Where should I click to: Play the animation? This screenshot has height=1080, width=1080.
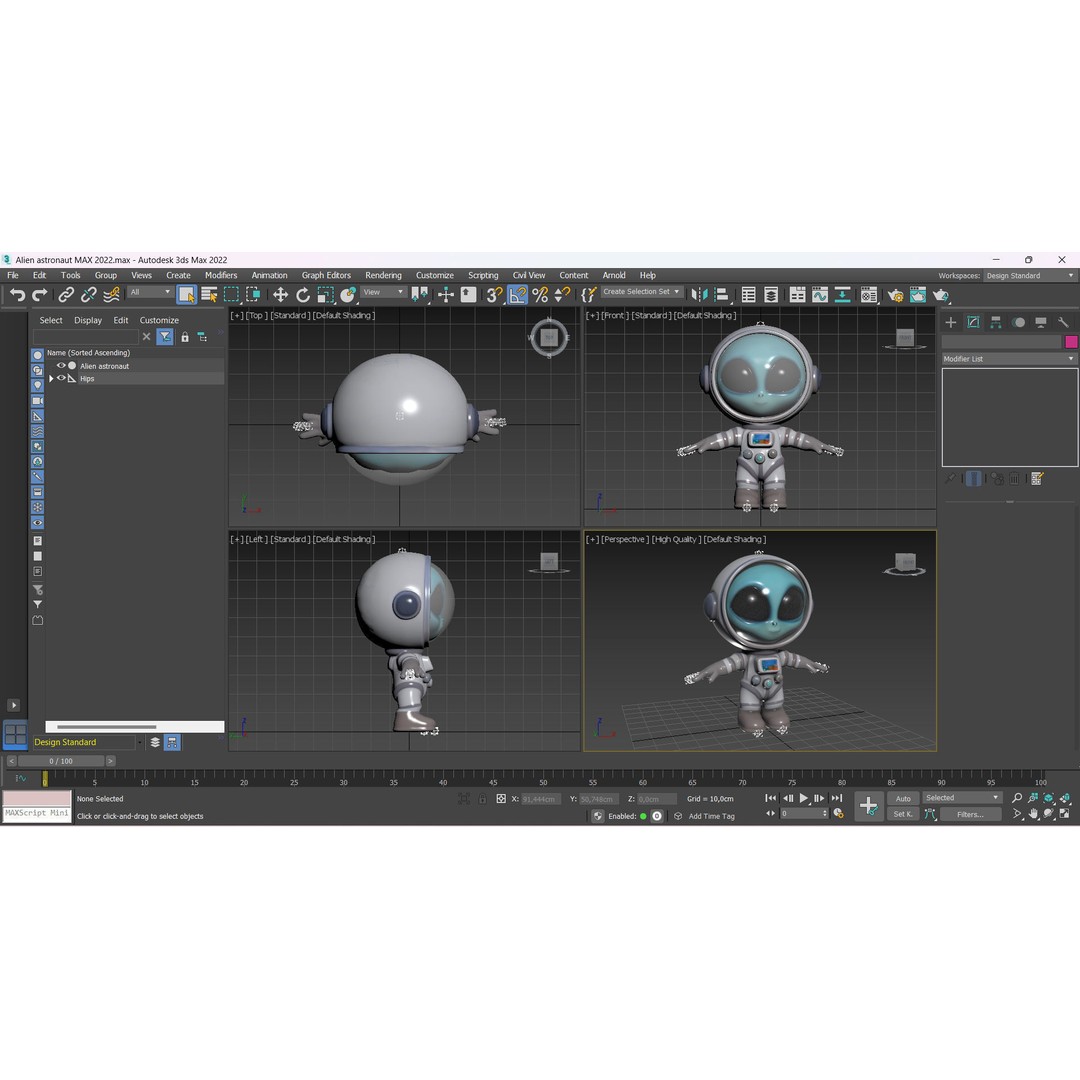pos(804,798)
